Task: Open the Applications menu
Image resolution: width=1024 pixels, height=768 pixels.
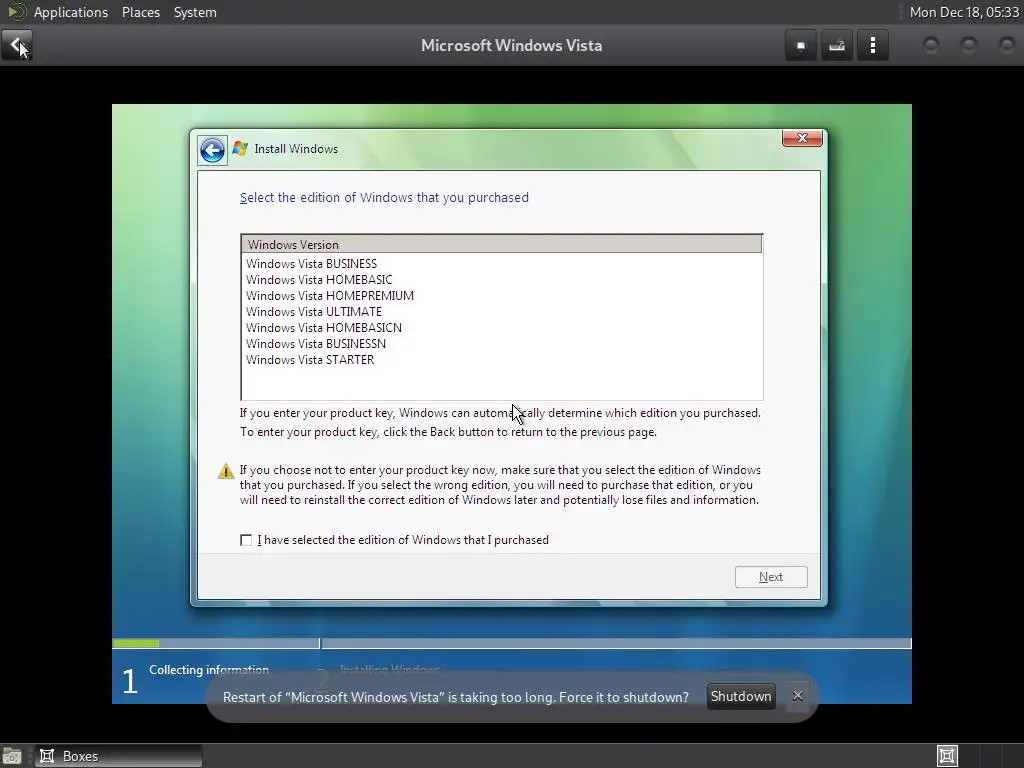Action: 71,12
